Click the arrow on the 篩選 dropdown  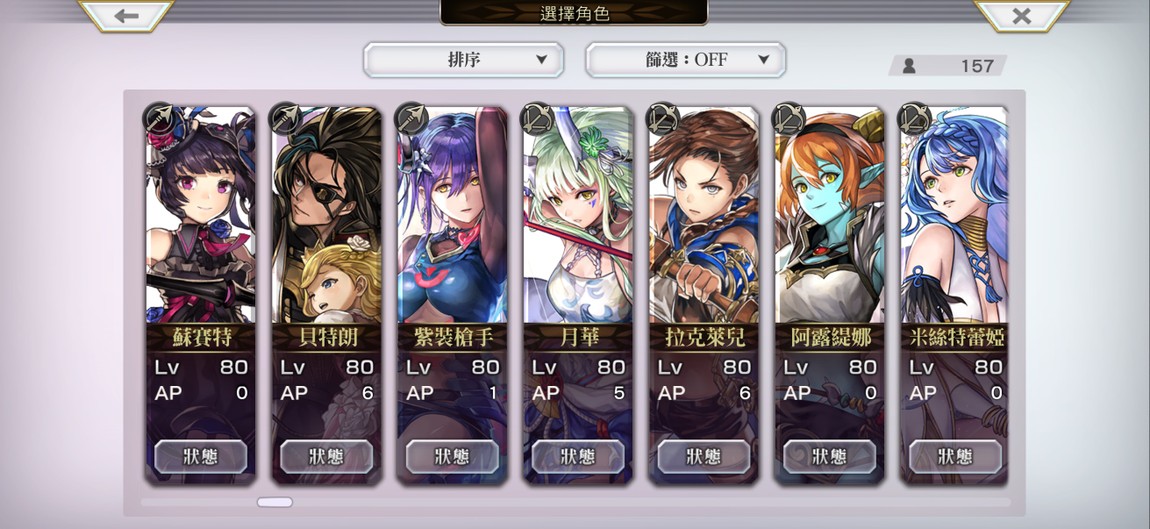point(763,60)
